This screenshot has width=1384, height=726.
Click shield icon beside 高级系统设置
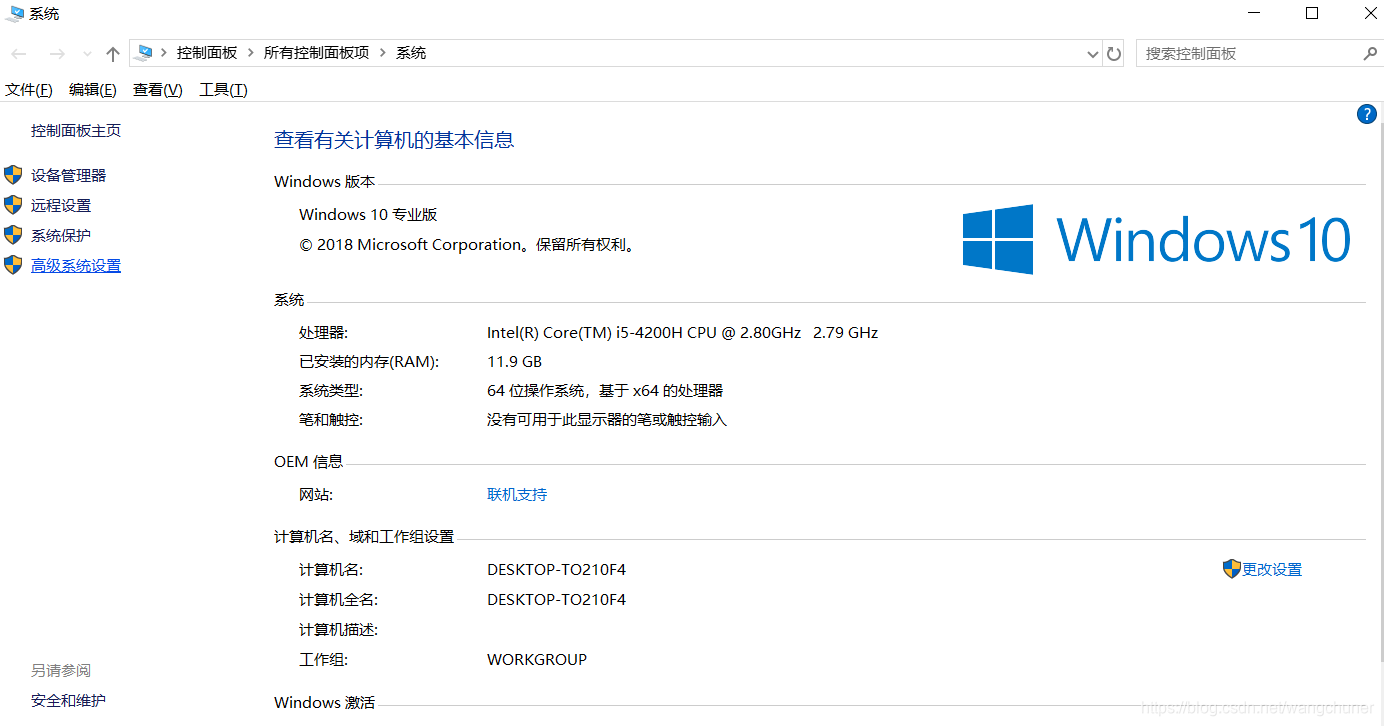(x=13, y=265)
